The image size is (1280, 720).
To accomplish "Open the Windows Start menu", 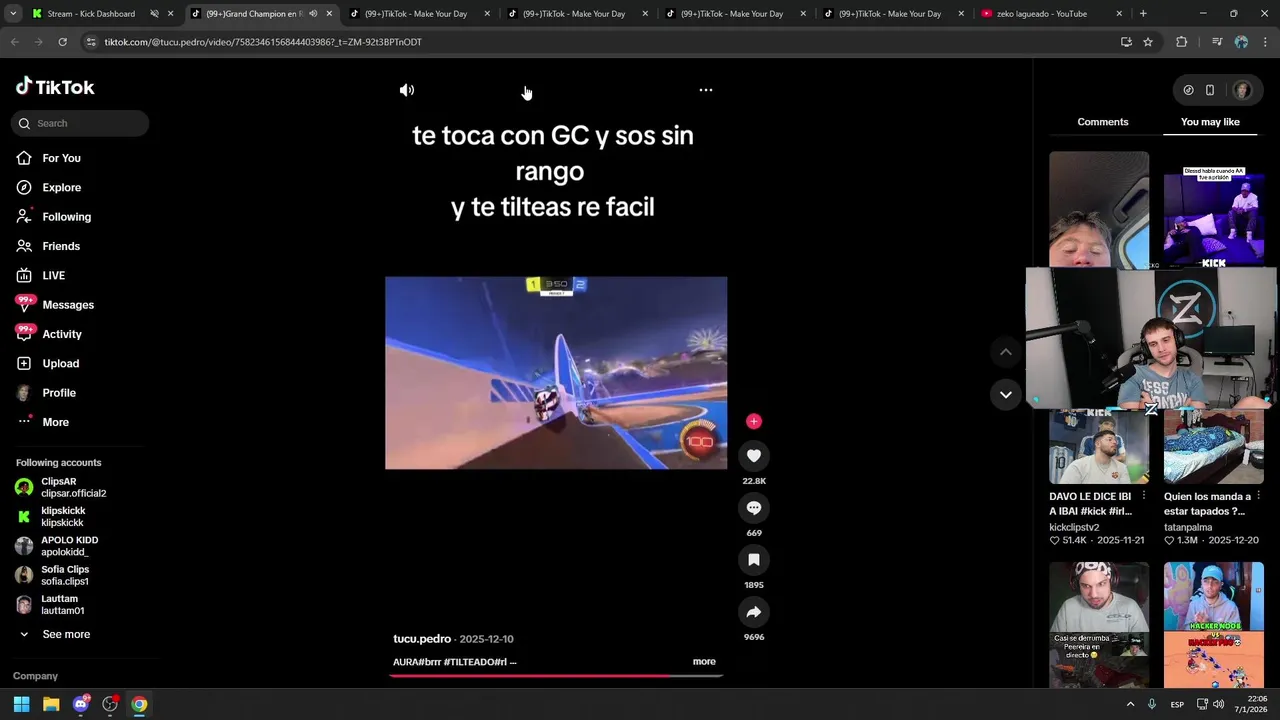I will (x=21, y=704).
